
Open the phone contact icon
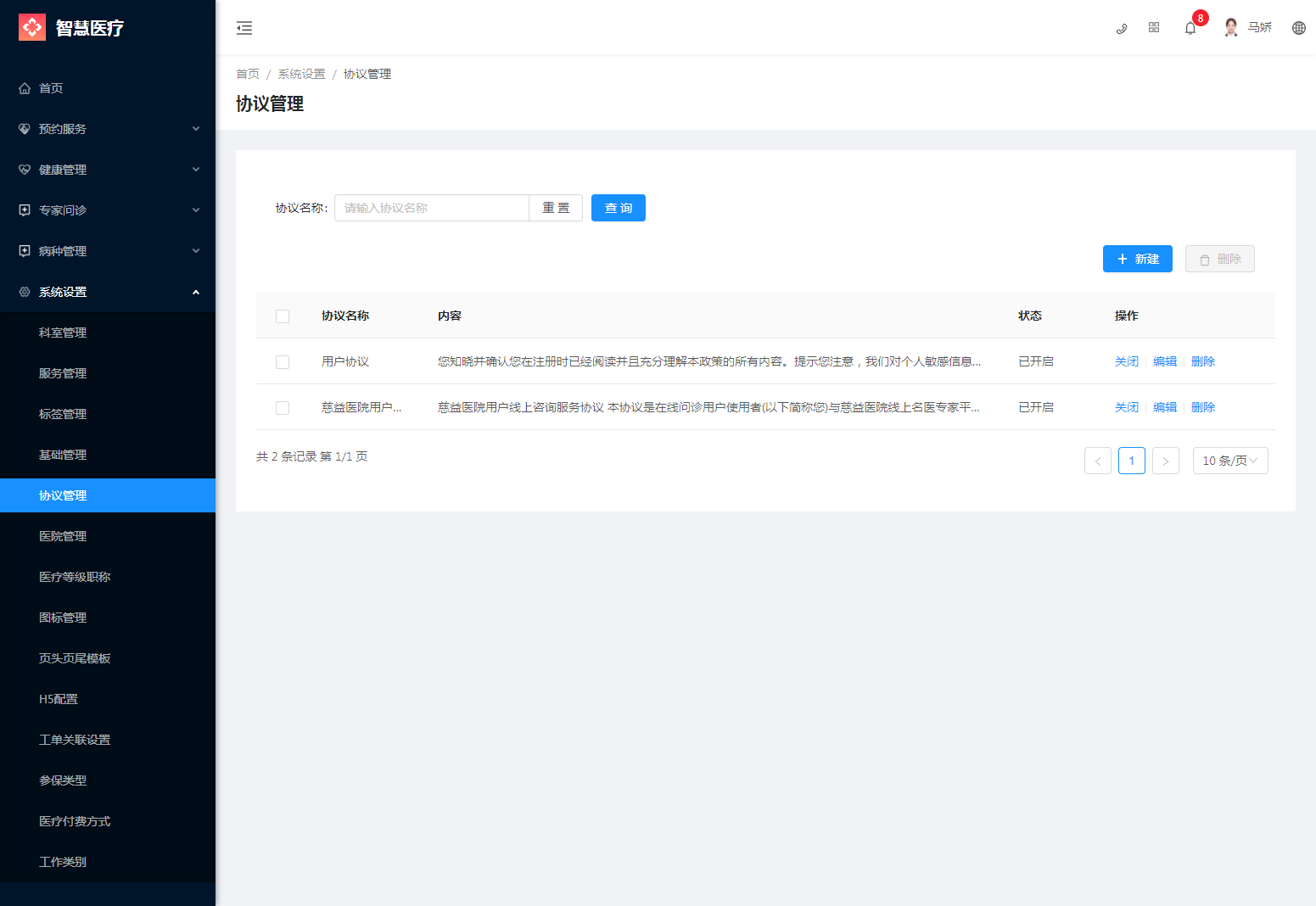click(x=1121, y=28)
